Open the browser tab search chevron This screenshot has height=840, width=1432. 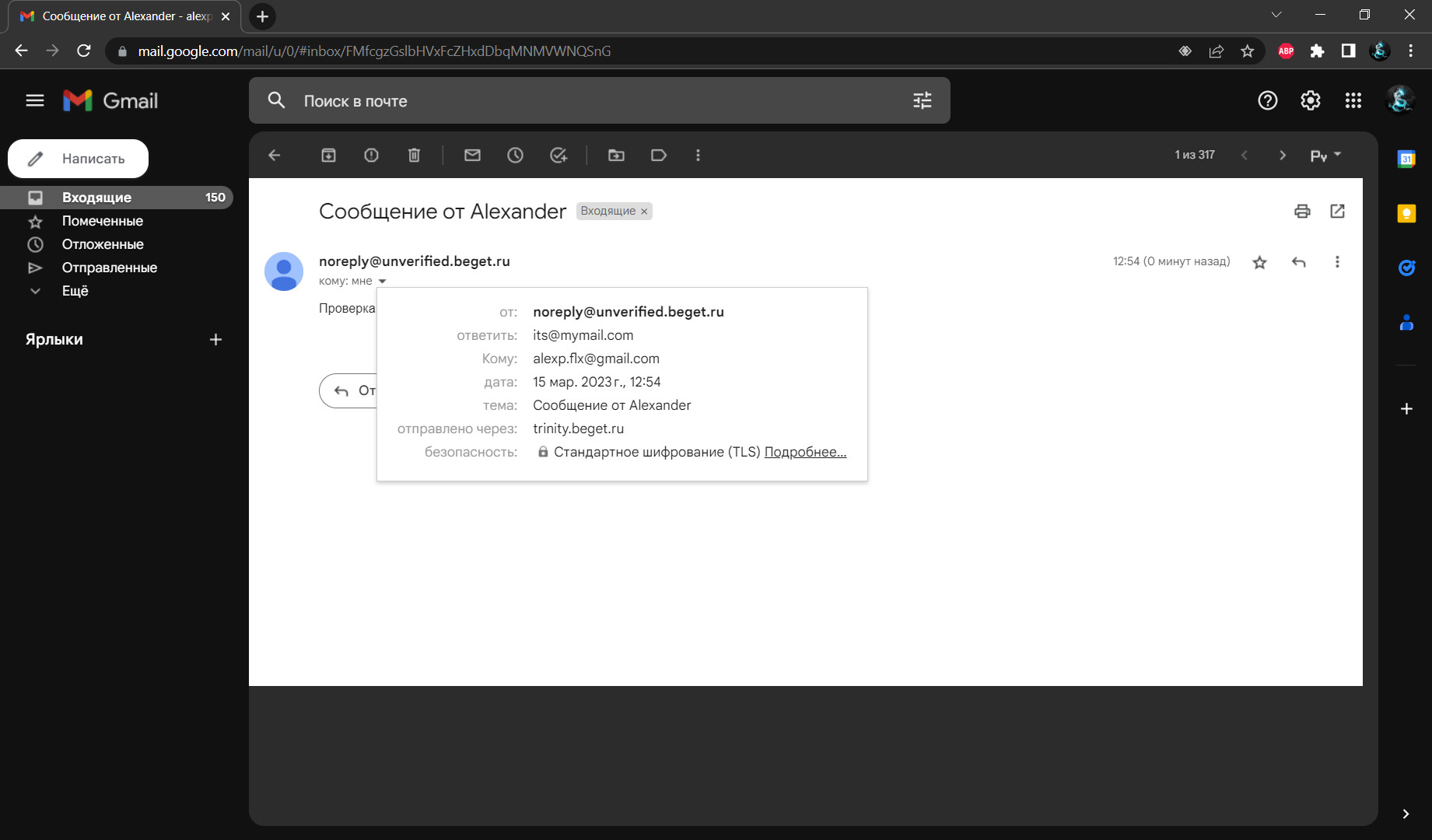[1276, 15]
